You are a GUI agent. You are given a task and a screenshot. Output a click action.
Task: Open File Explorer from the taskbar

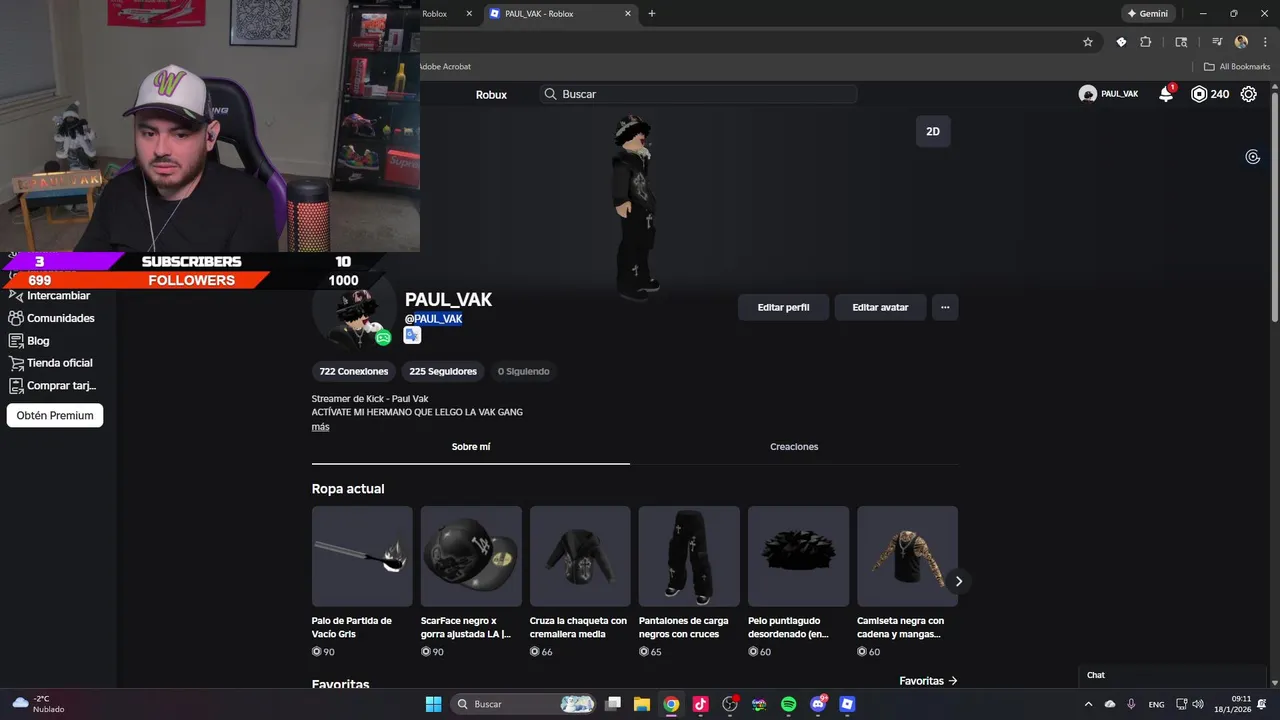pos(642,704)
